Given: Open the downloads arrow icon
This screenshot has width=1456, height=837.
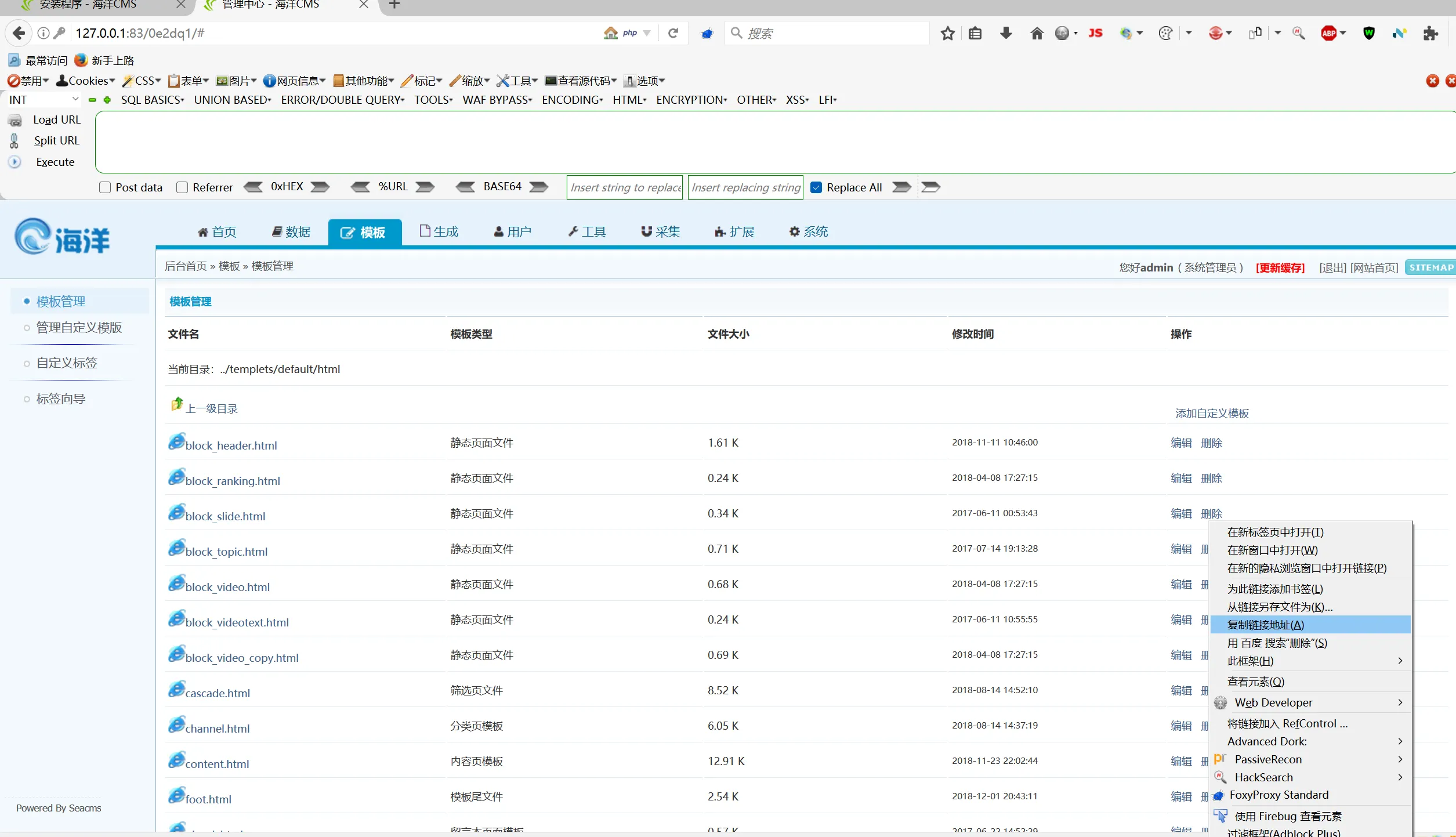Looking at the screenshot, I should click(x=1006, y=33).
